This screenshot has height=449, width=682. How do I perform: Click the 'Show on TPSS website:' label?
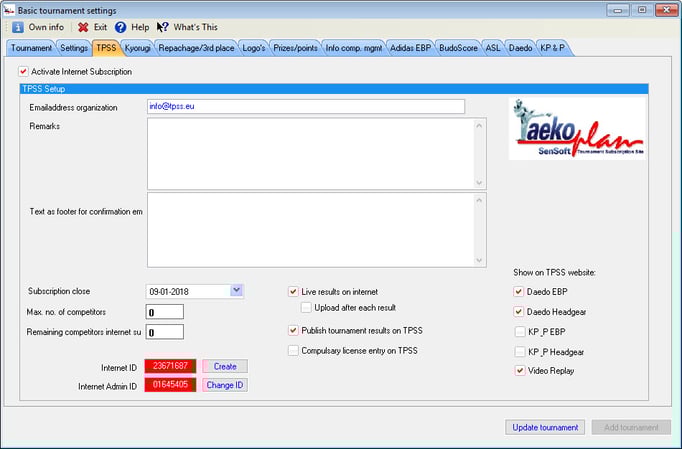(x=554, y=272)
